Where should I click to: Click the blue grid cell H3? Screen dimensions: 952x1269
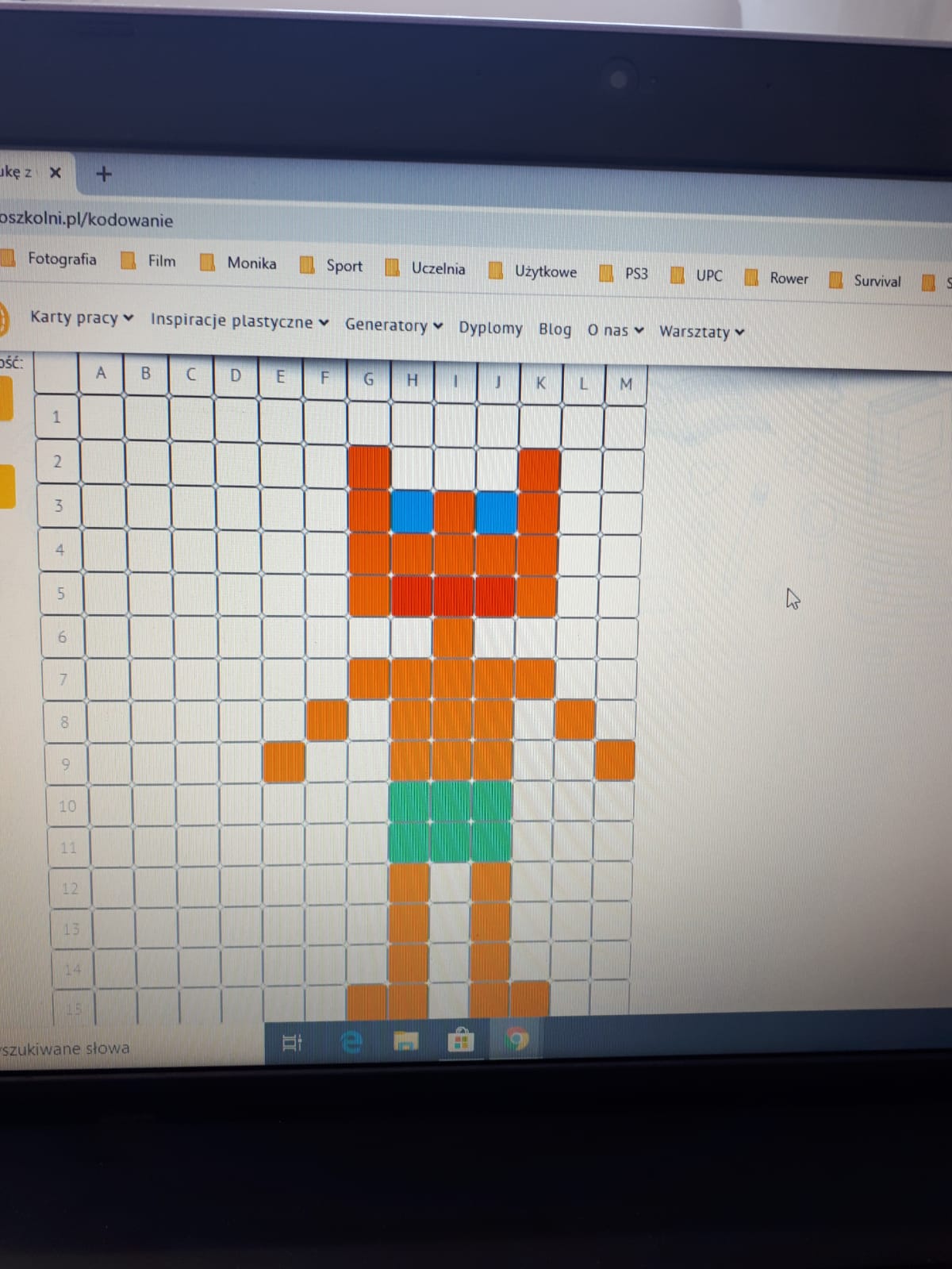411,511
